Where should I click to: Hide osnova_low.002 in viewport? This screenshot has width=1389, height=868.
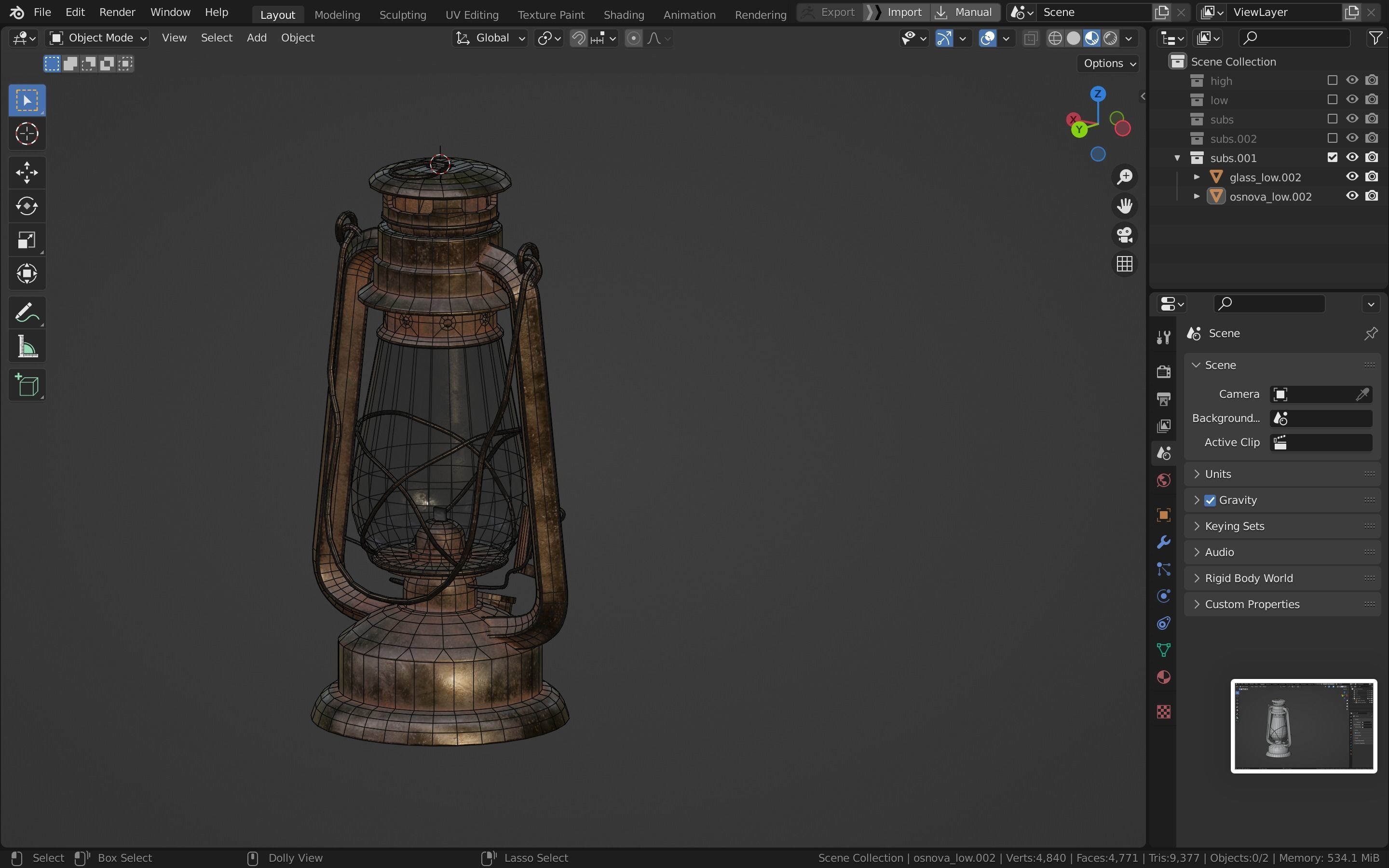pyautogui.click(x=1352, y=196)
